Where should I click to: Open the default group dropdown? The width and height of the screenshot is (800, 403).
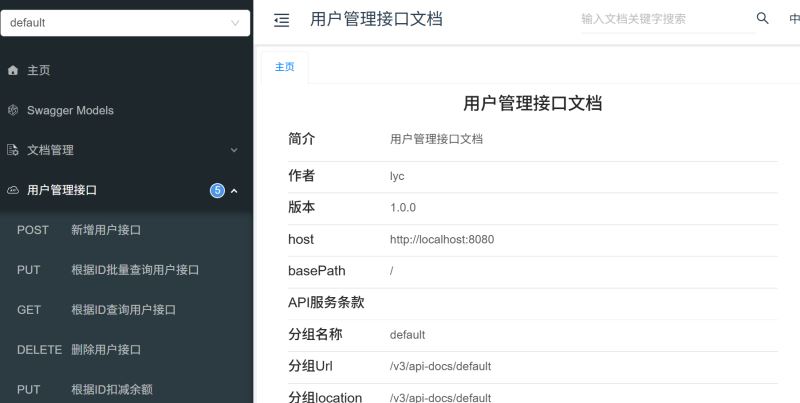(126, 23)
